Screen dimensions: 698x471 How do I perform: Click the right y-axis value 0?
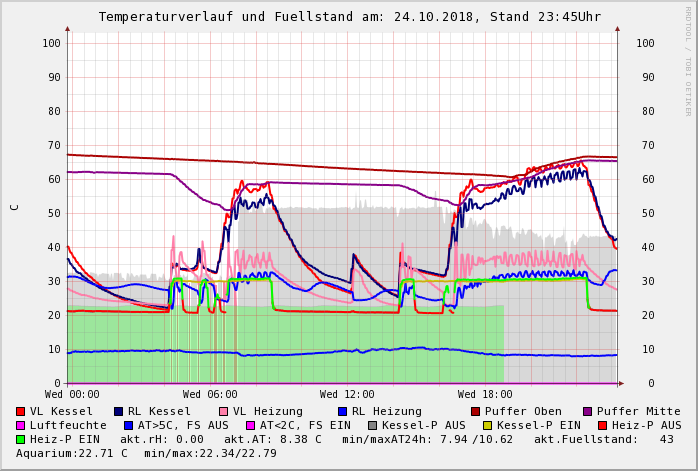coord(651,383)
